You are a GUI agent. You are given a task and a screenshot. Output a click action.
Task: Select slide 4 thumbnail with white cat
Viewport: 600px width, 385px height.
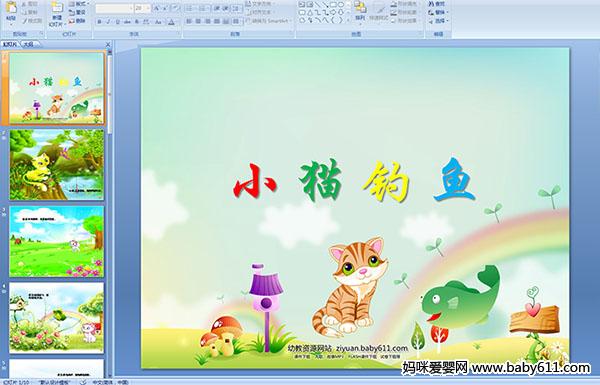pyautogui.click(x=57, y=318)
